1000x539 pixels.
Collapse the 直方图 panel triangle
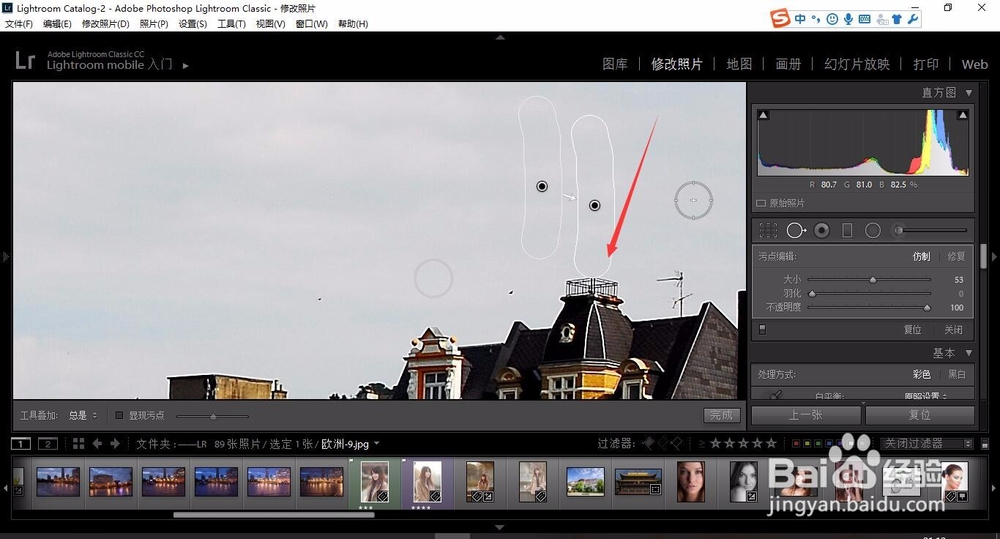969,93
